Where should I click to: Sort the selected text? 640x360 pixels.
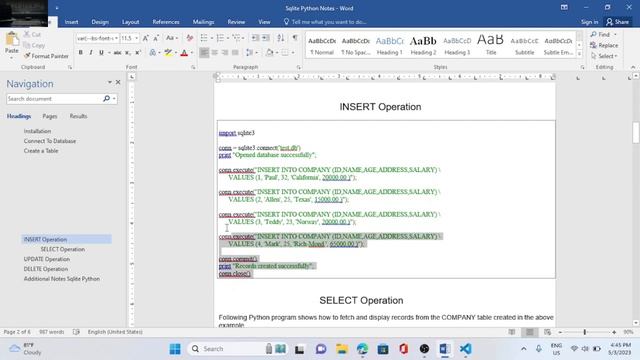pyautogui.click(x=280, y=38)
